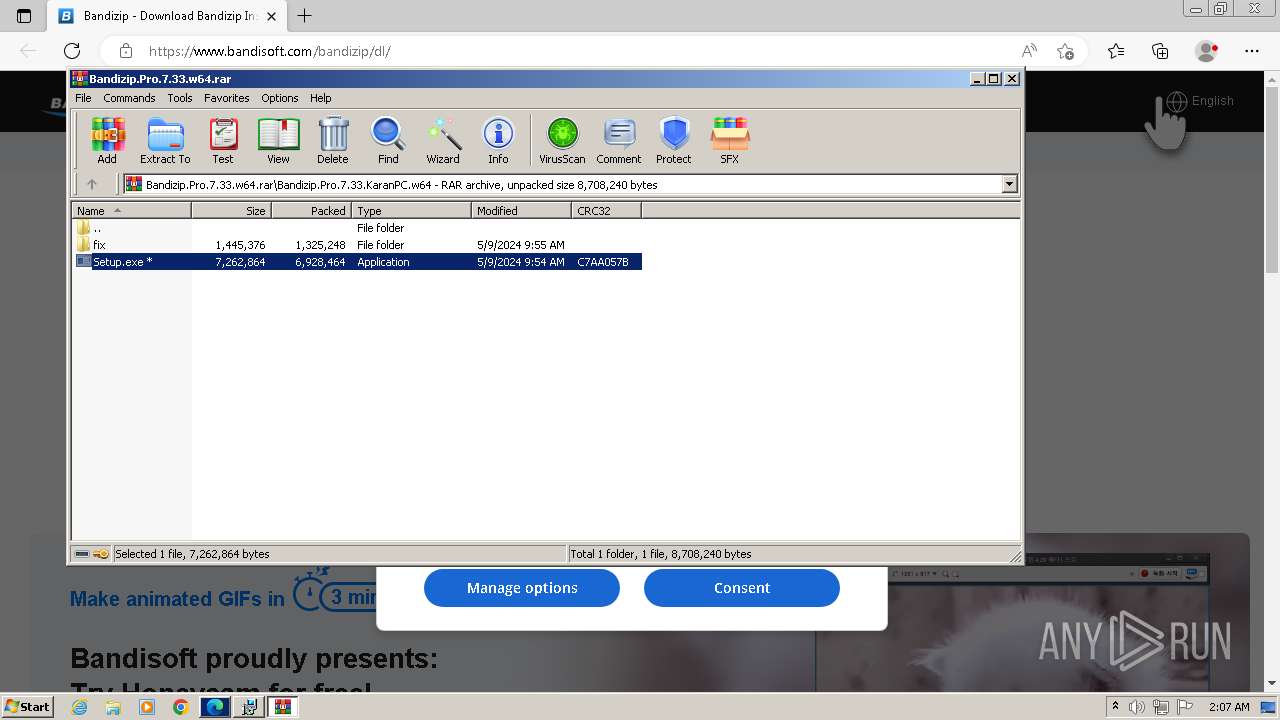Open the browser Favorites list
Screen dimensions: 1280x720
point(1116,51)
